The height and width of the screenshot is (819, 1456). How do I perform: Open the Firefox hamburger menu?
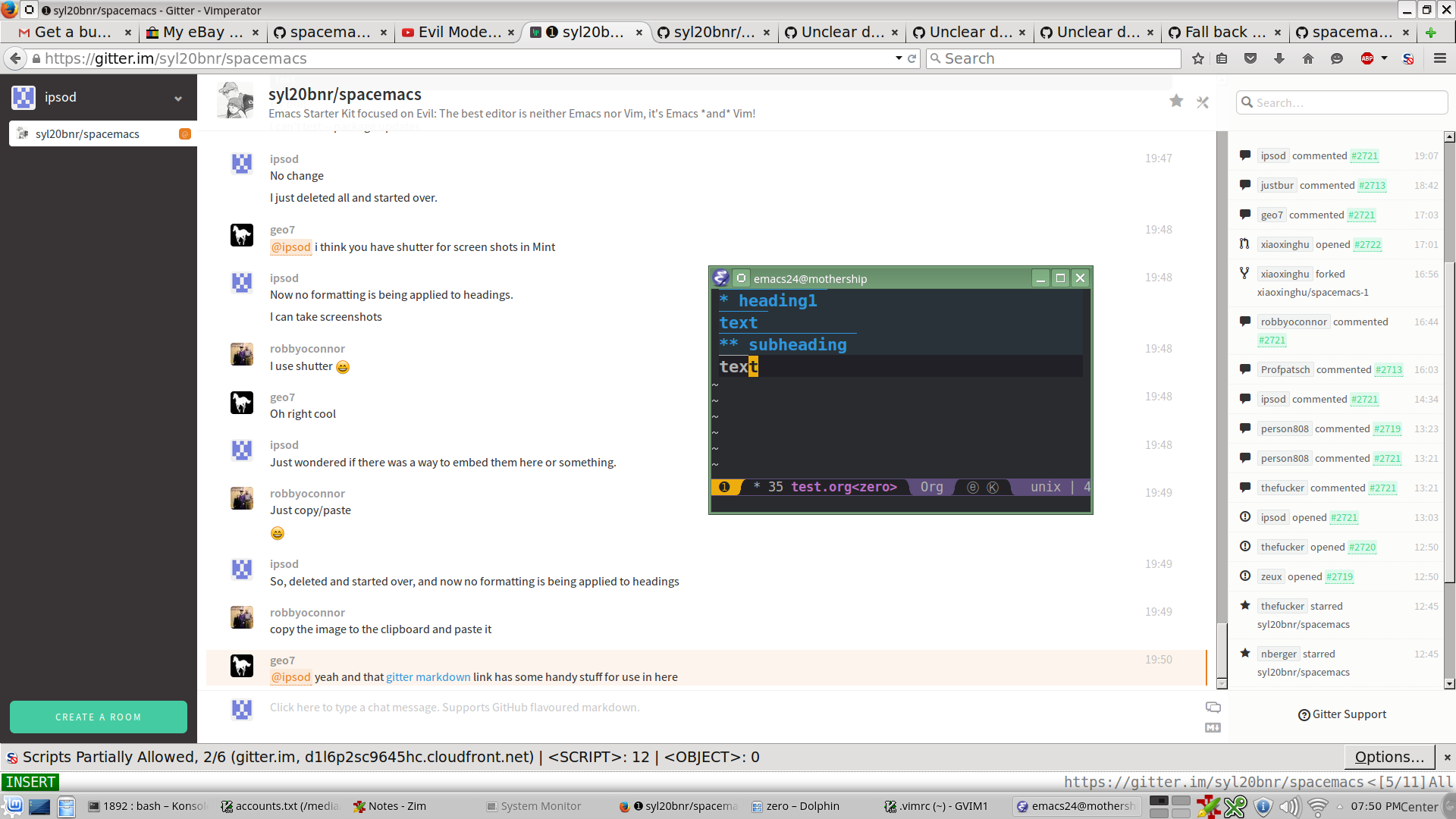(1439, 58)
